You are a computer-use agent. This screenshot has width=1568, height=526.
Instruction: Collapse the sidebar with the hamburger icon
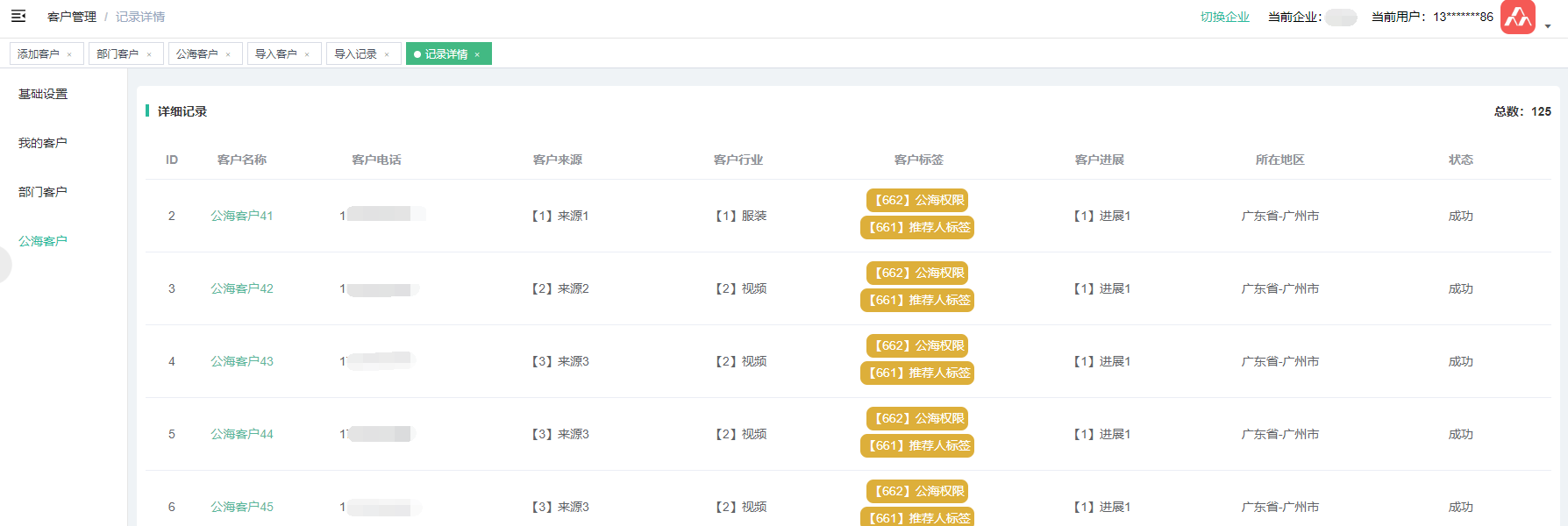click(18, 17)
